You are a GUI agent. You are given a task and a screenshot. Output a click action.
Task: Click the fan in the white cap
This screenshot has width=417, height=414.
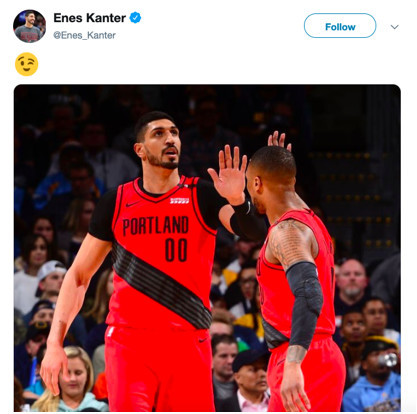51,279
